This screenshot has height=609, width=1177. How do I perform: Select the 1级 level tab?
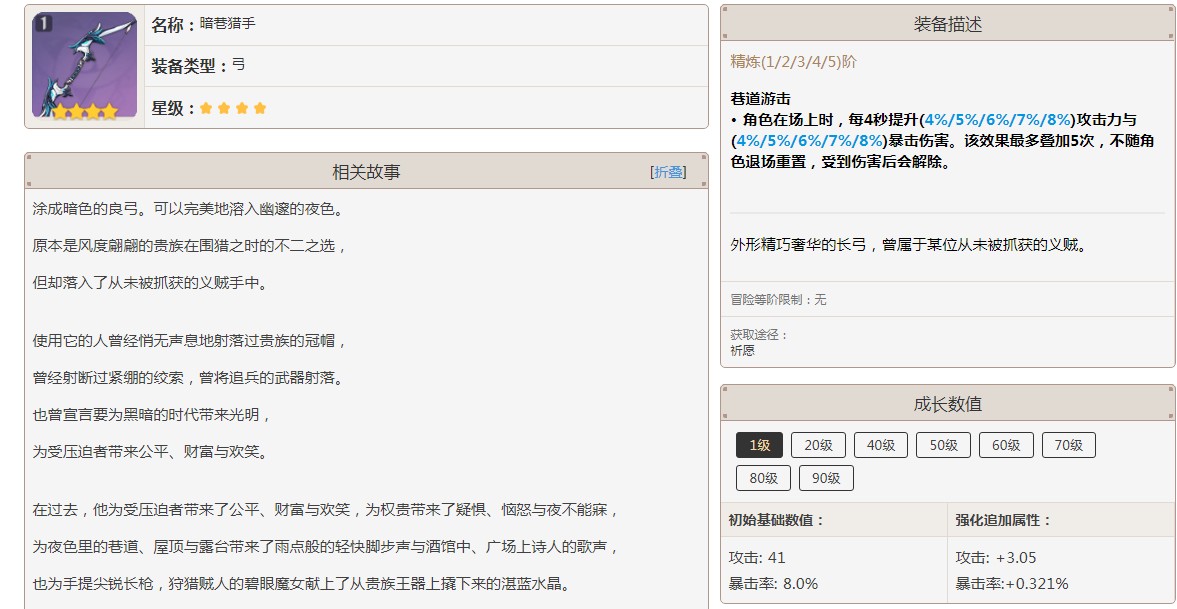759,445
